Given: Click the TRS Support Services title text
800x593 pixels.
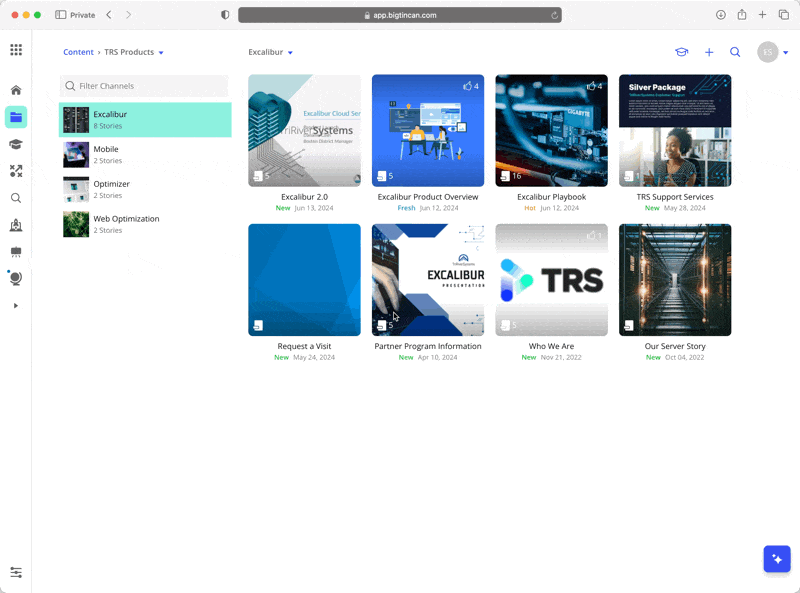Looking at the screenshot, I should pyautogui.click(x=675, y=197).
